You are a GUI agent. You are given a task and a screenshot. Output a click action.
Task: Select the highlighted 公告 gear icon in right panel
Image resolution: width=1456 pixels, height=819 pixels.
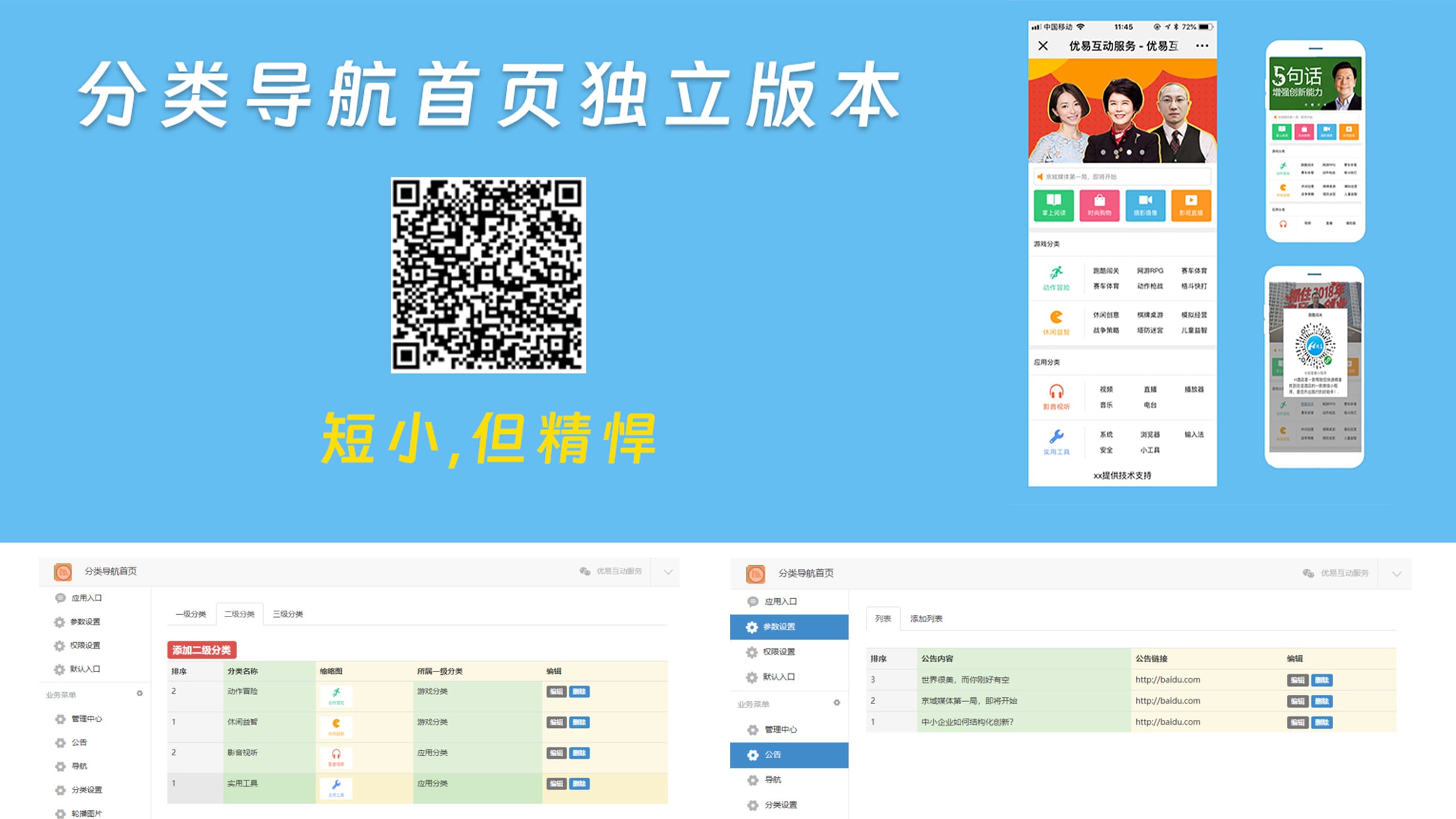pos(752,755)
